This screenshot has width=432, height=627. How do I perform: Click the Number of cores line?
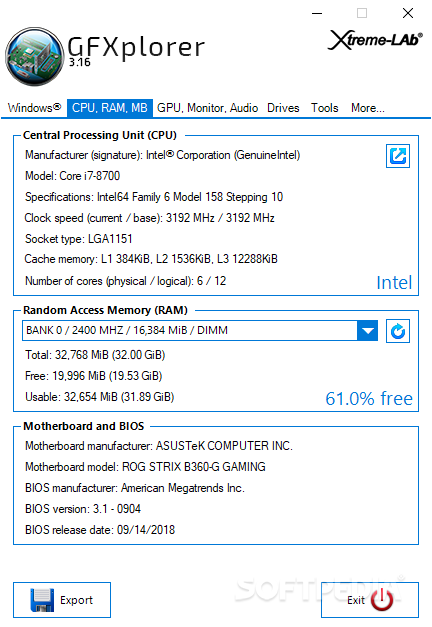(125, 281)
